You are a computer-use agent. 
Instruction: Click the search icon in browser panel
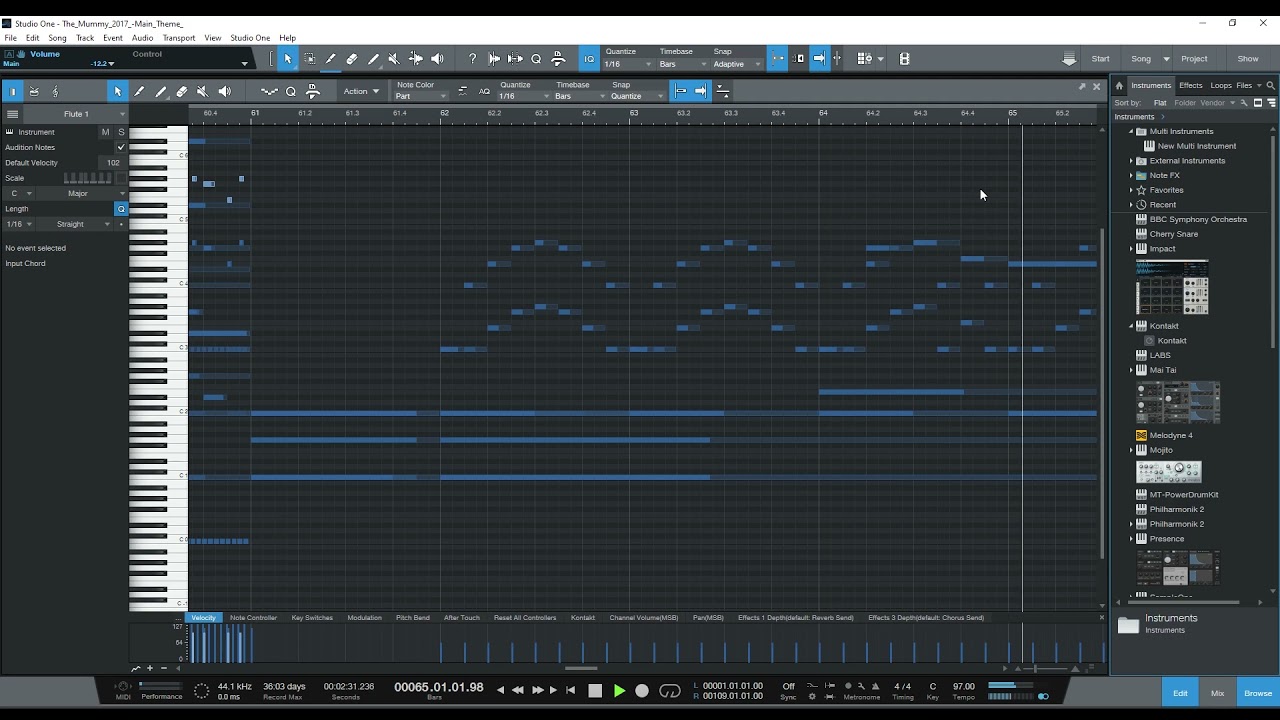tap(1271, 86)
